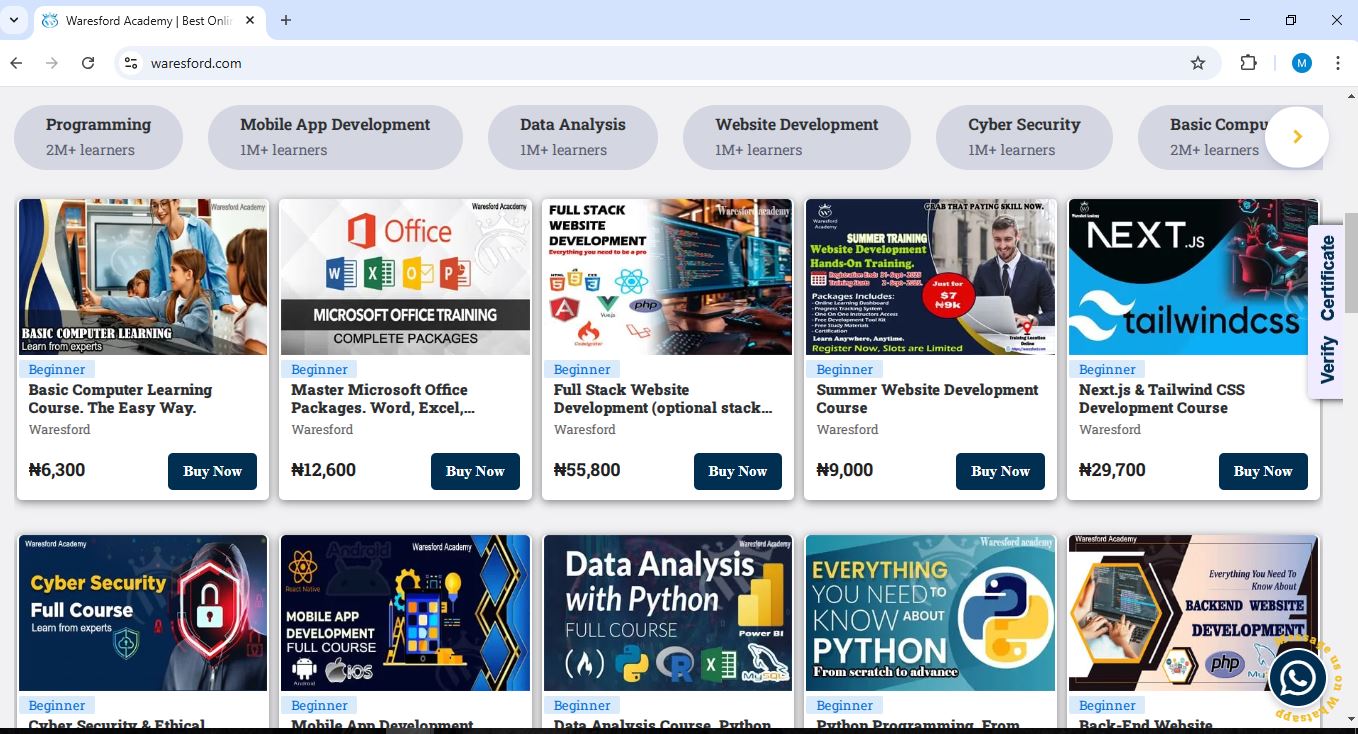This screenshot has width=1358, height=734.
Task: Open Summer Training course thumbnail
Action: coord(930,277)
